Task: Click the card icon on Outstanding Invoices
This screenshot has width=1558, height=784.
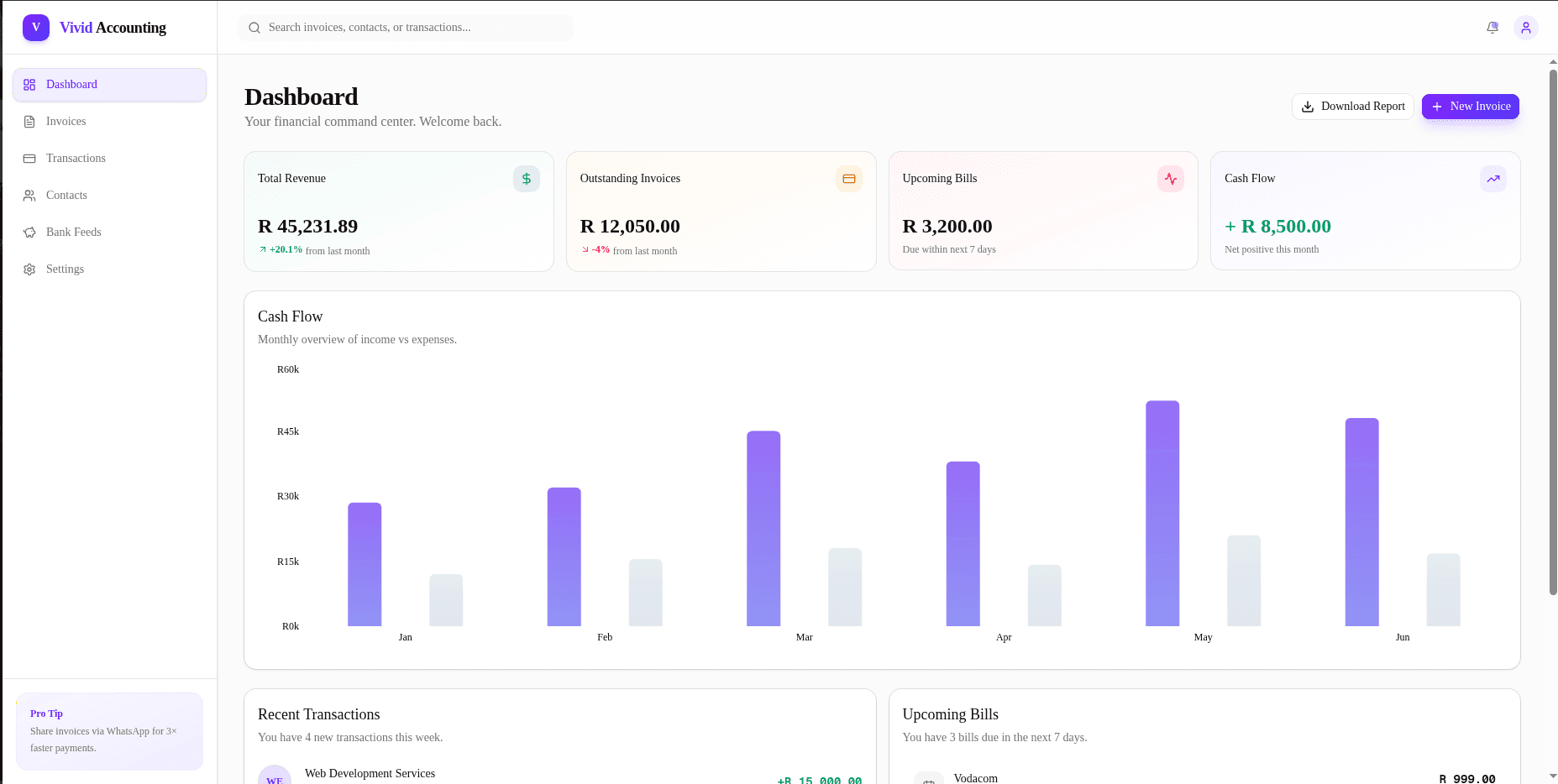Action: point(849,179)
